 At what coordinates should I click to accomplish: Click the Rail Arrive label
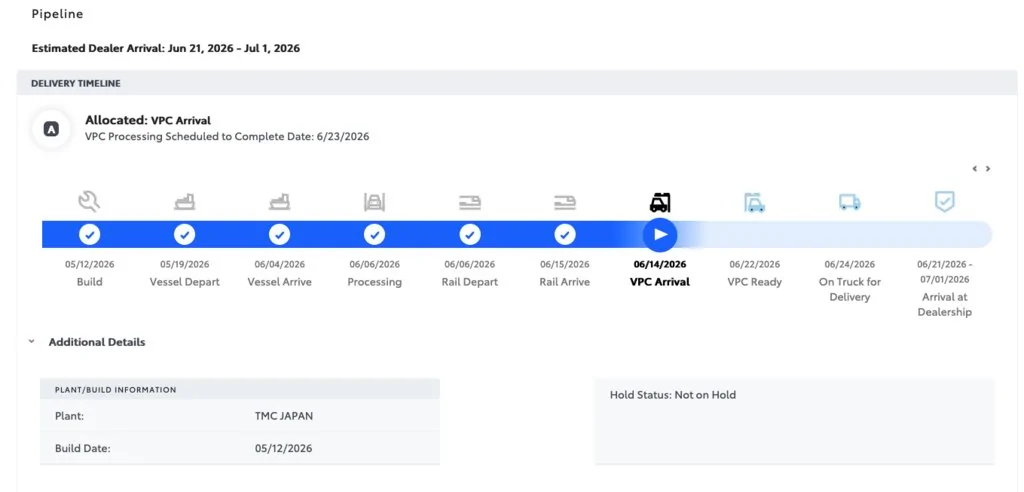(x=565, y=282)
